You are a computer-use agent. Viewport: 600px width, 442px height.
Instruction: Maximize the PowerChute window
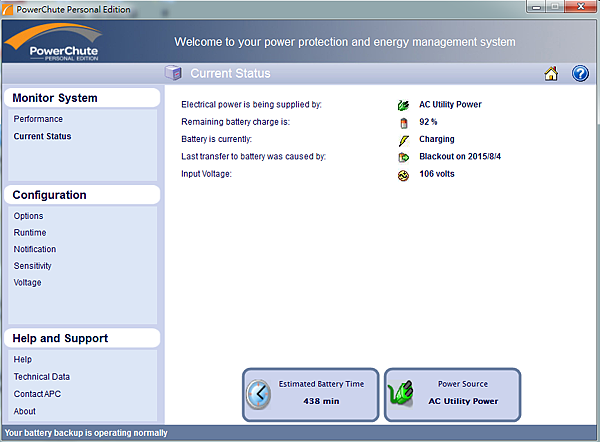555,7
